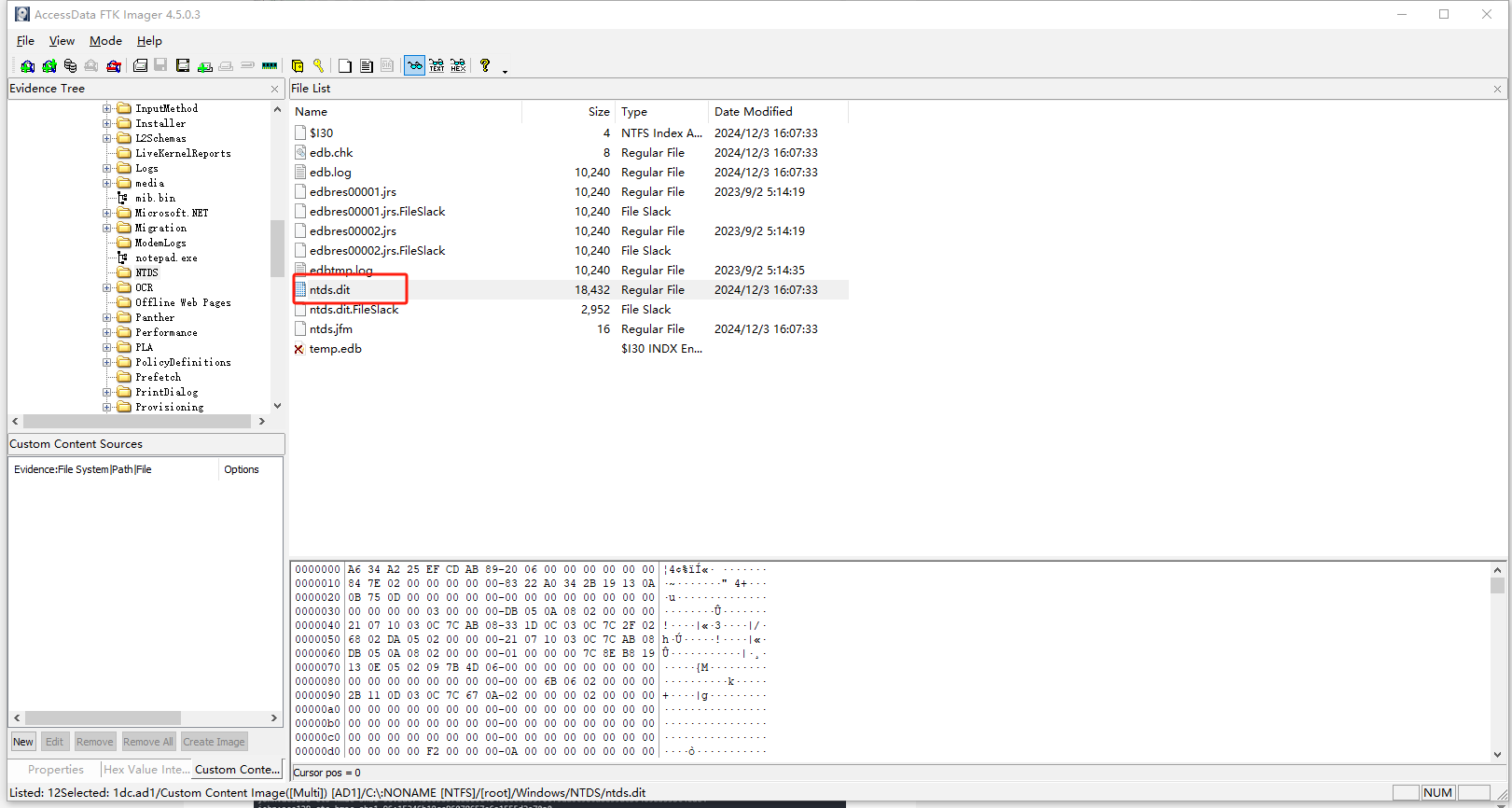Click the Export Files blank page icon
This screenshot has width=1512, height=808.
[x=345, y=65]
